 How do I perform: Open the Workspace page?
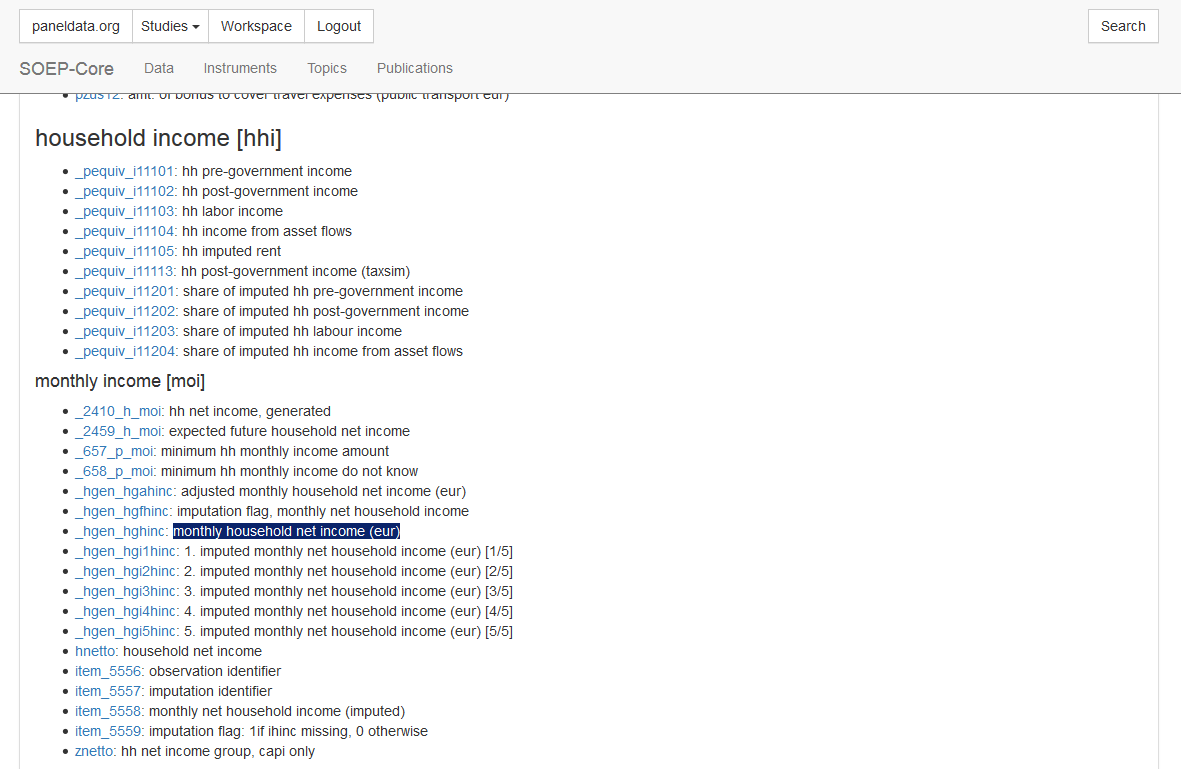click(256, 26)
